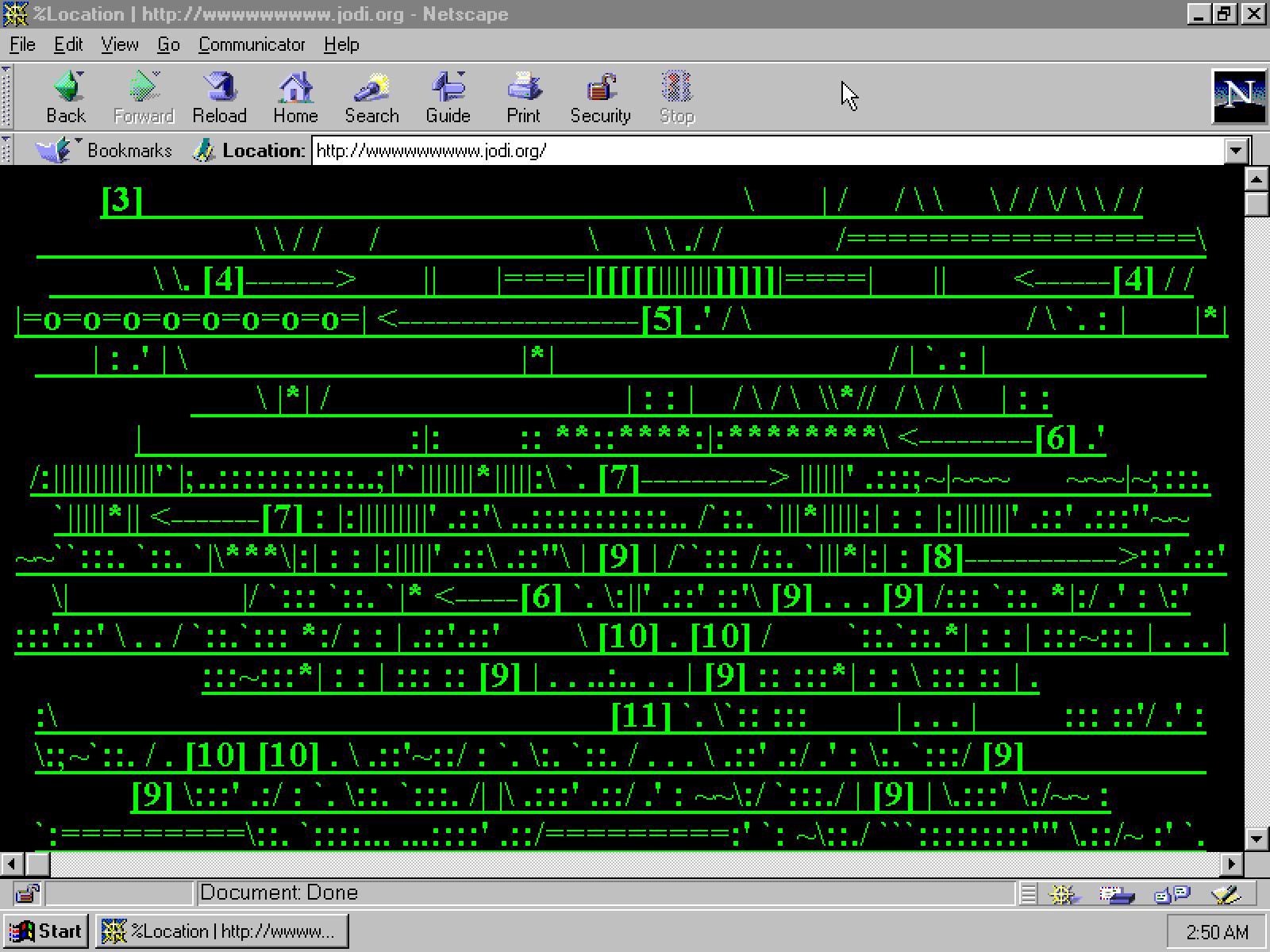1270x952 pixels.
Task: Open the View menu
Action: pyautogui.click(x=120, y=45)
